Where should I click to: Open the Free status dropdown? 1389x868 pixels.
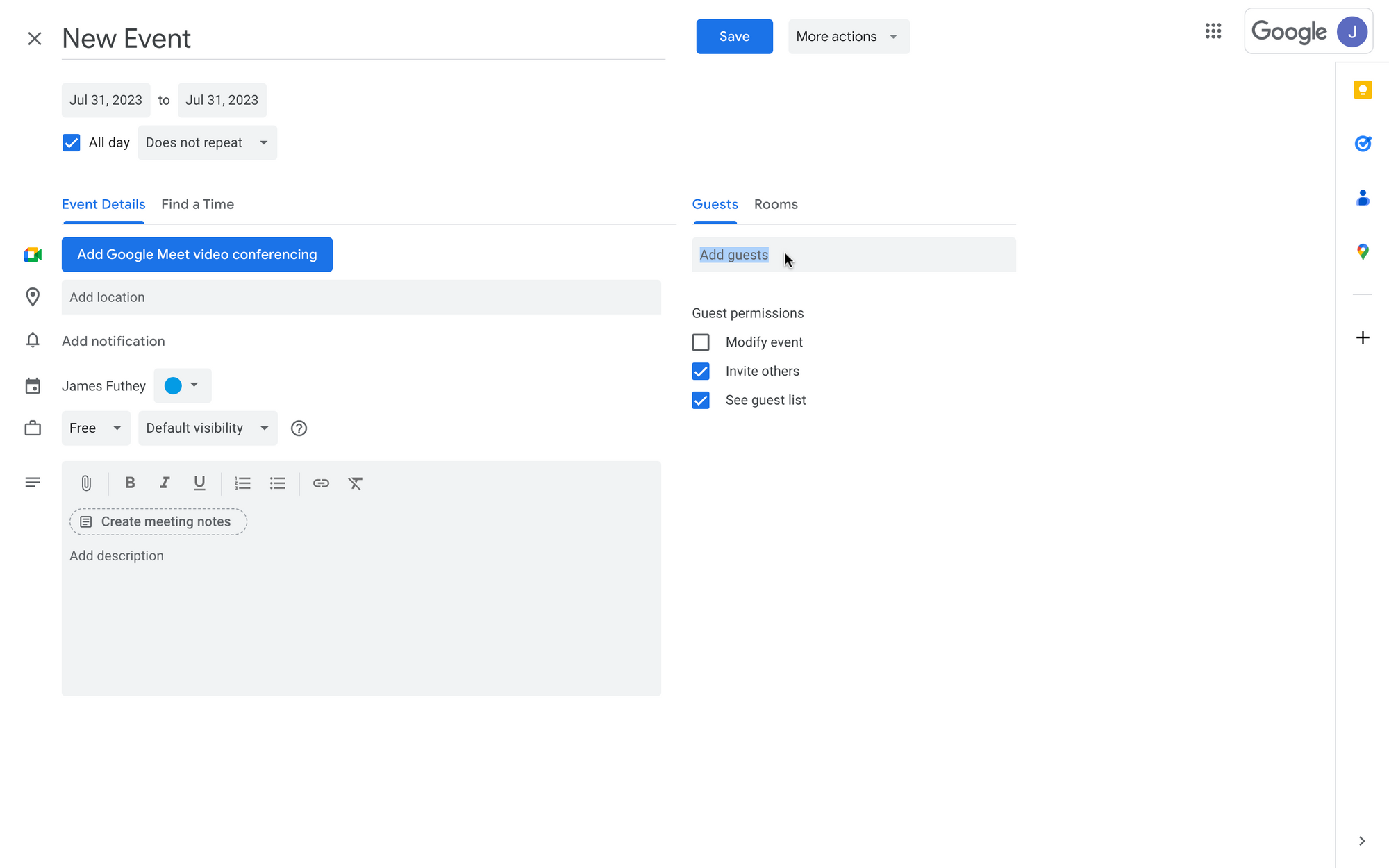[94, 427]
